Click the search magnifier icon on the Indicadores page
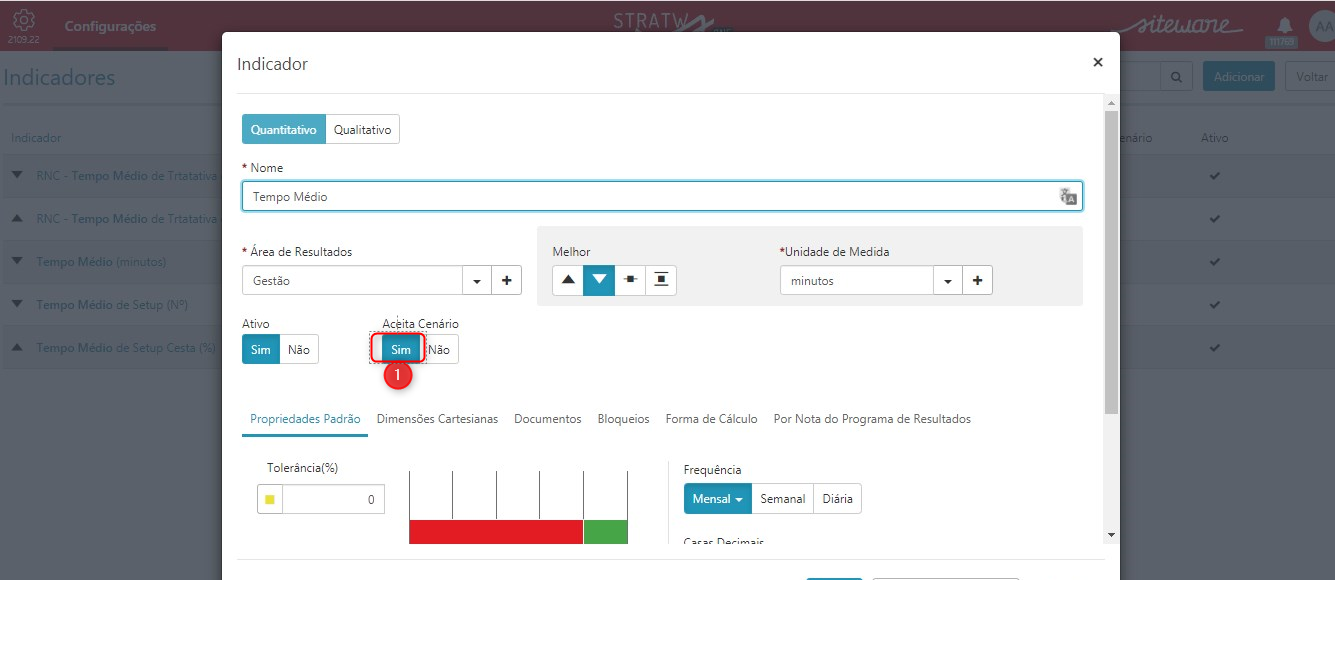The width and height of the screenshot is (1335, 654). tap(1176, 77)
